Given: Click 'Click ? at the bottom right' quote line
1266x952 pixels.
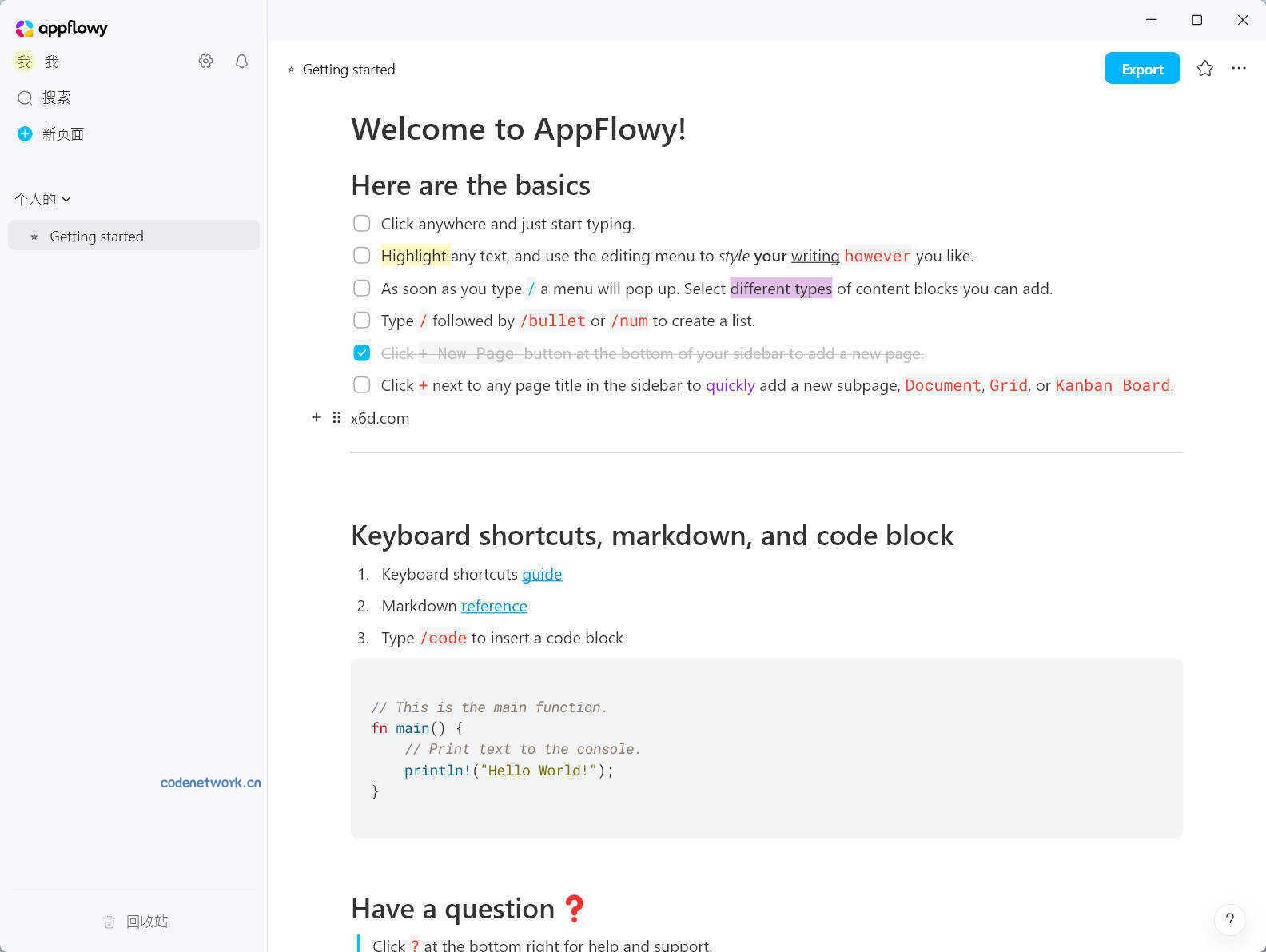Looking at the screenshot, I should point(542,945).
